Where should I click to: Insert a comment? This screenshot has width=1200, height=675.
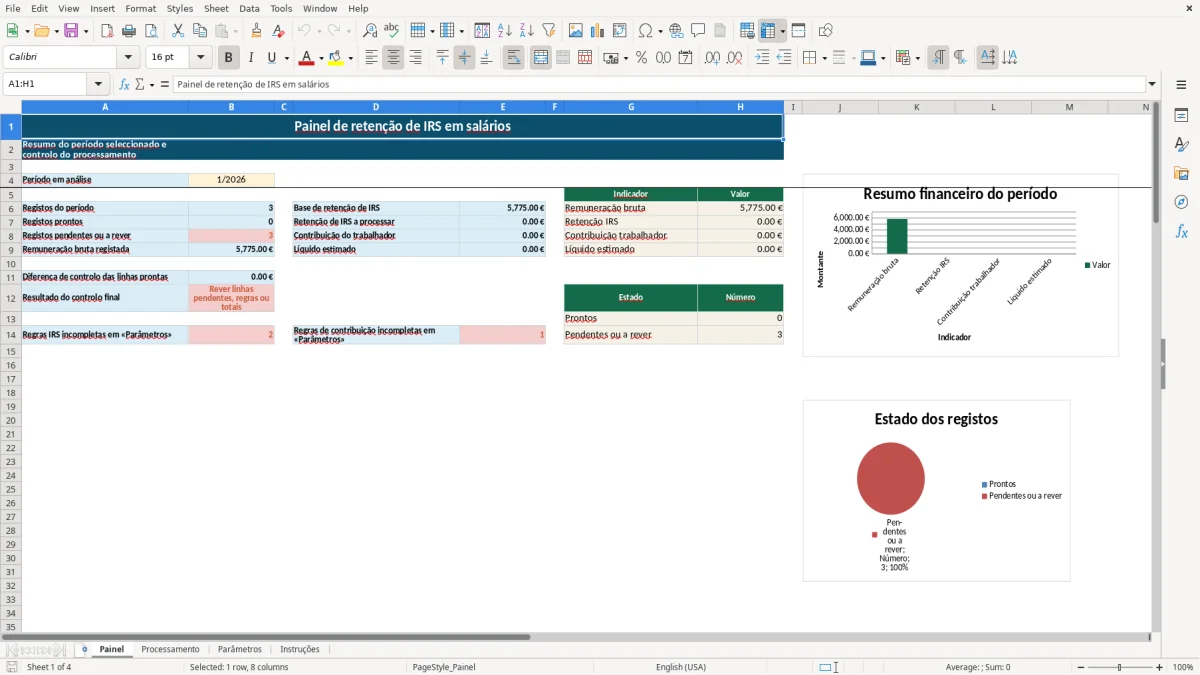pos(698,31)
